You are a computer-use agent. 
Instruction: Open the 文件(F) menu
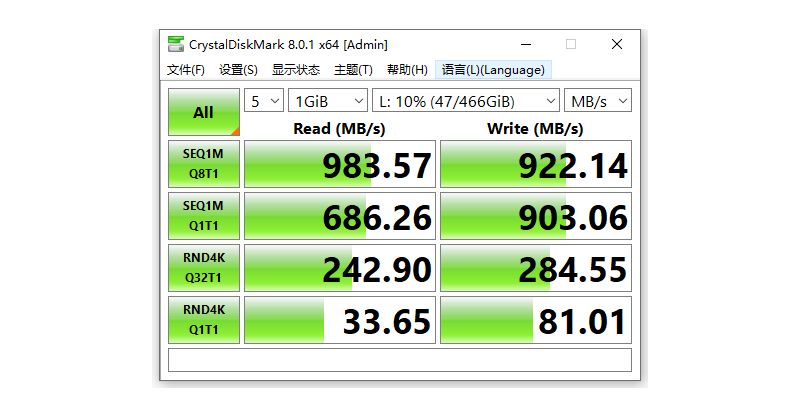(x=186, y=70)
